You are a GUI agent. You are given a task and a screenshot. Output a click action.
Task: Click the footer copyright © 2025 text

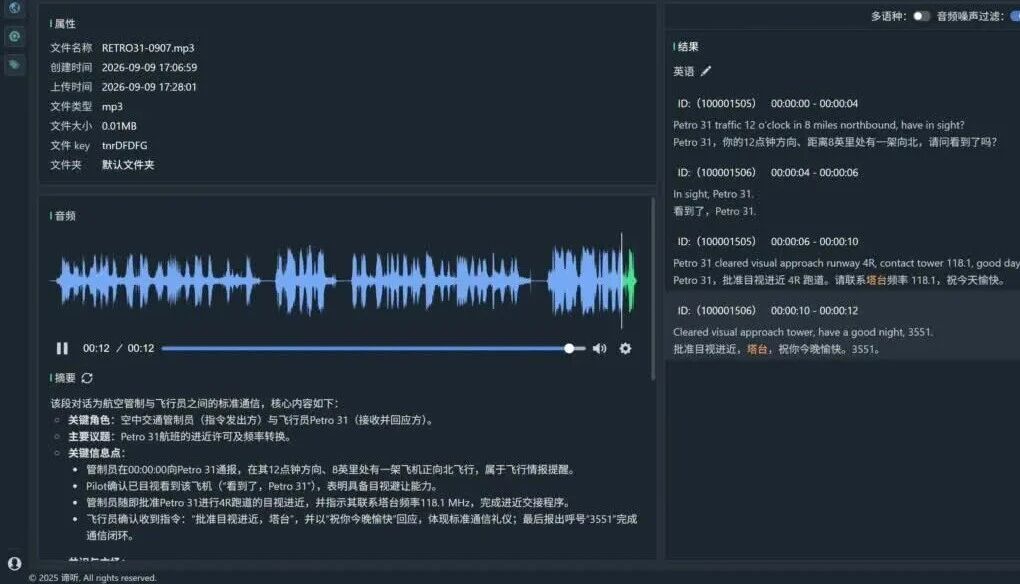[x=92, y=577]
